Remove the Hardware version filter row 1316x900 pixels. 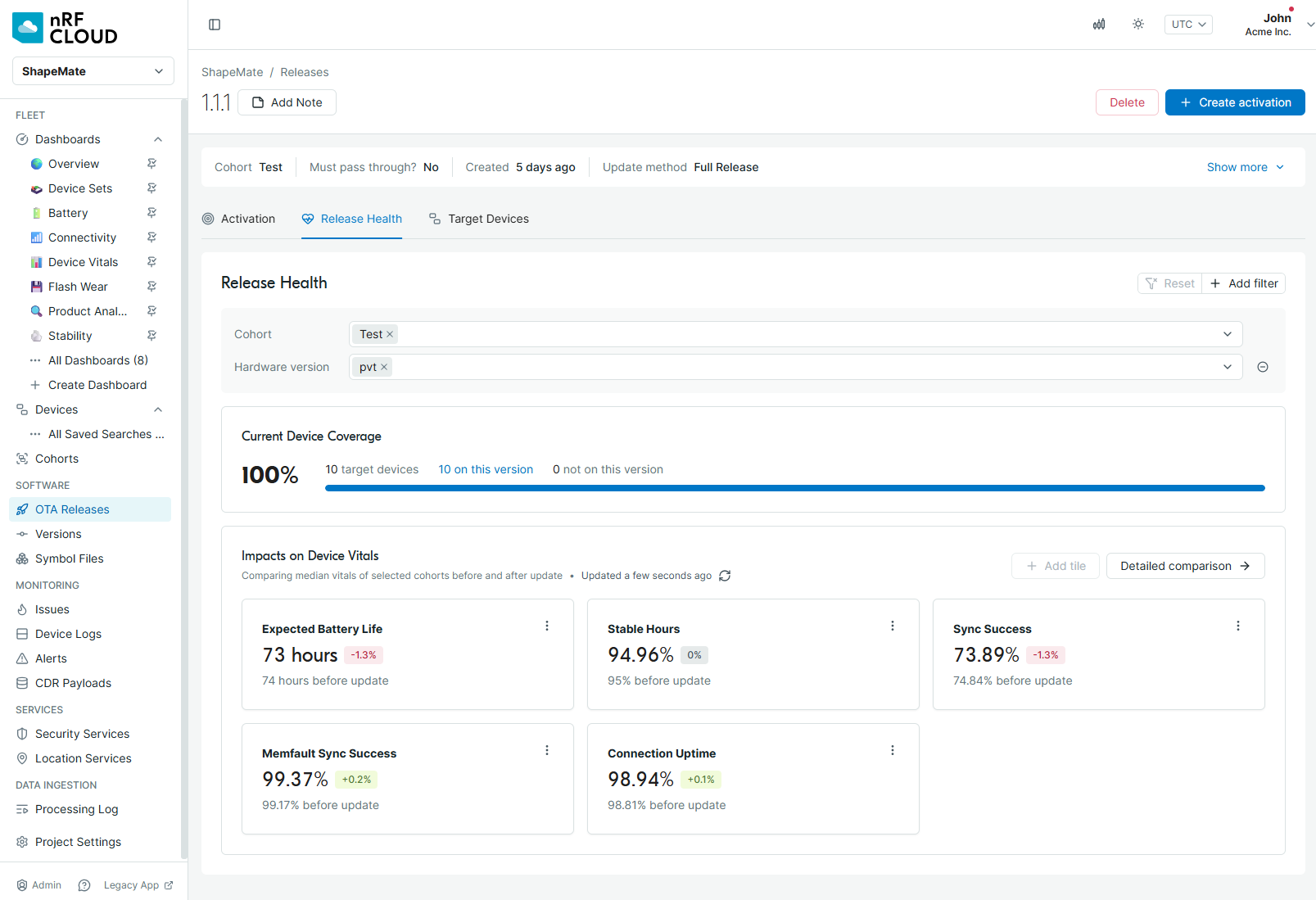tap(1263, 367)
